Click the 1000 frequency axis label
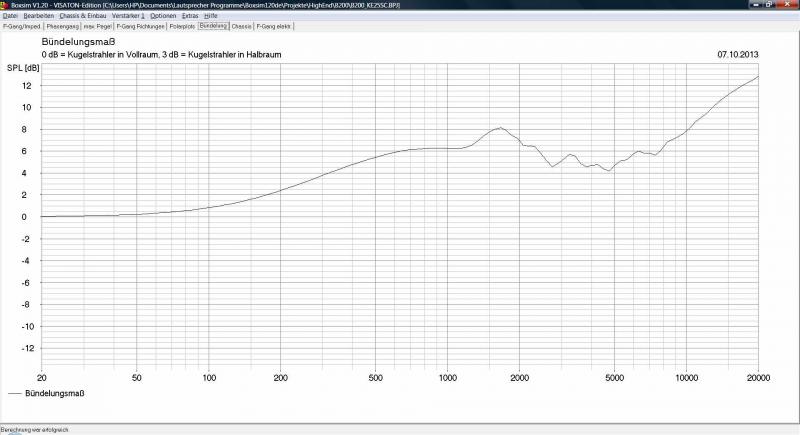 point(447,378)
